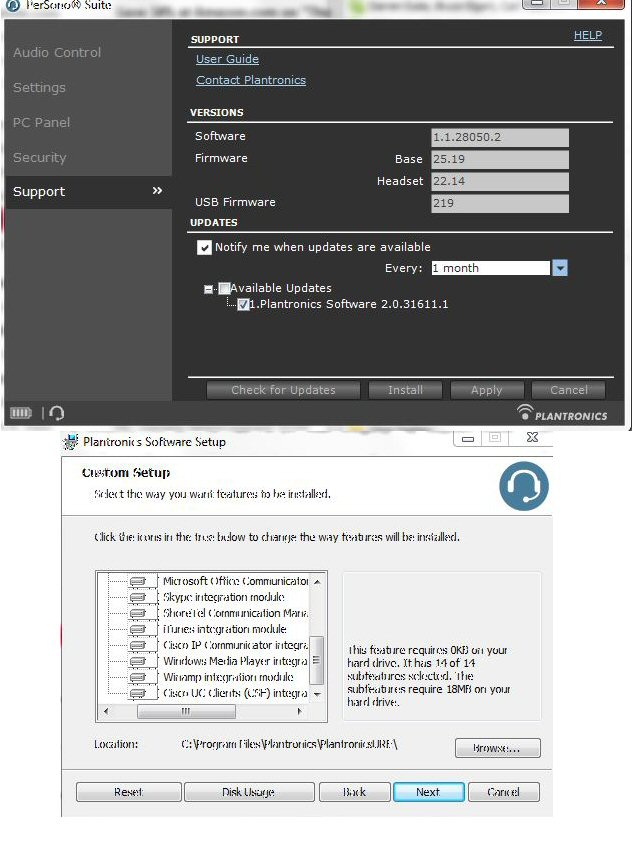This screenshot has width=632, height=850.
Task: Select Microsoft Office Communicator tree row text
Action: tap(235, 581)
